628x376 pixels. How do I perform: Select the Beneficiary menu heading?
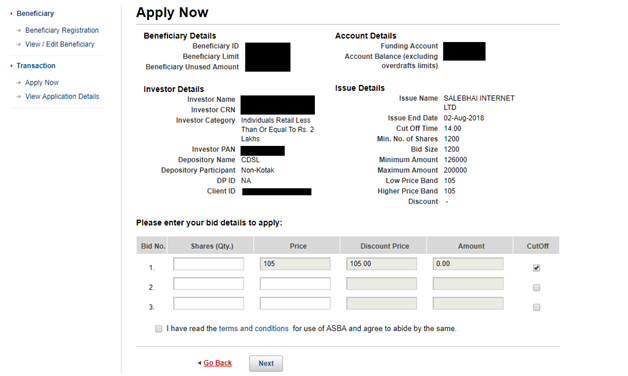(x=35, y=14)
